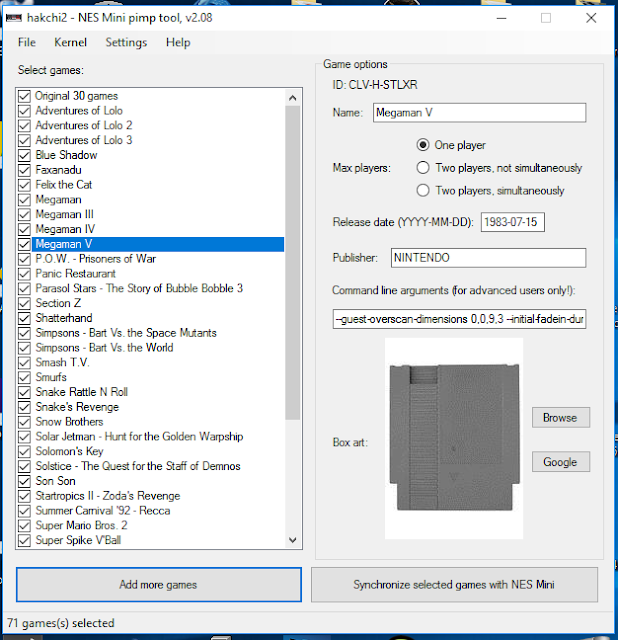
Task: Select Snow Brothers in the games list
Action: tap(68, 422)
